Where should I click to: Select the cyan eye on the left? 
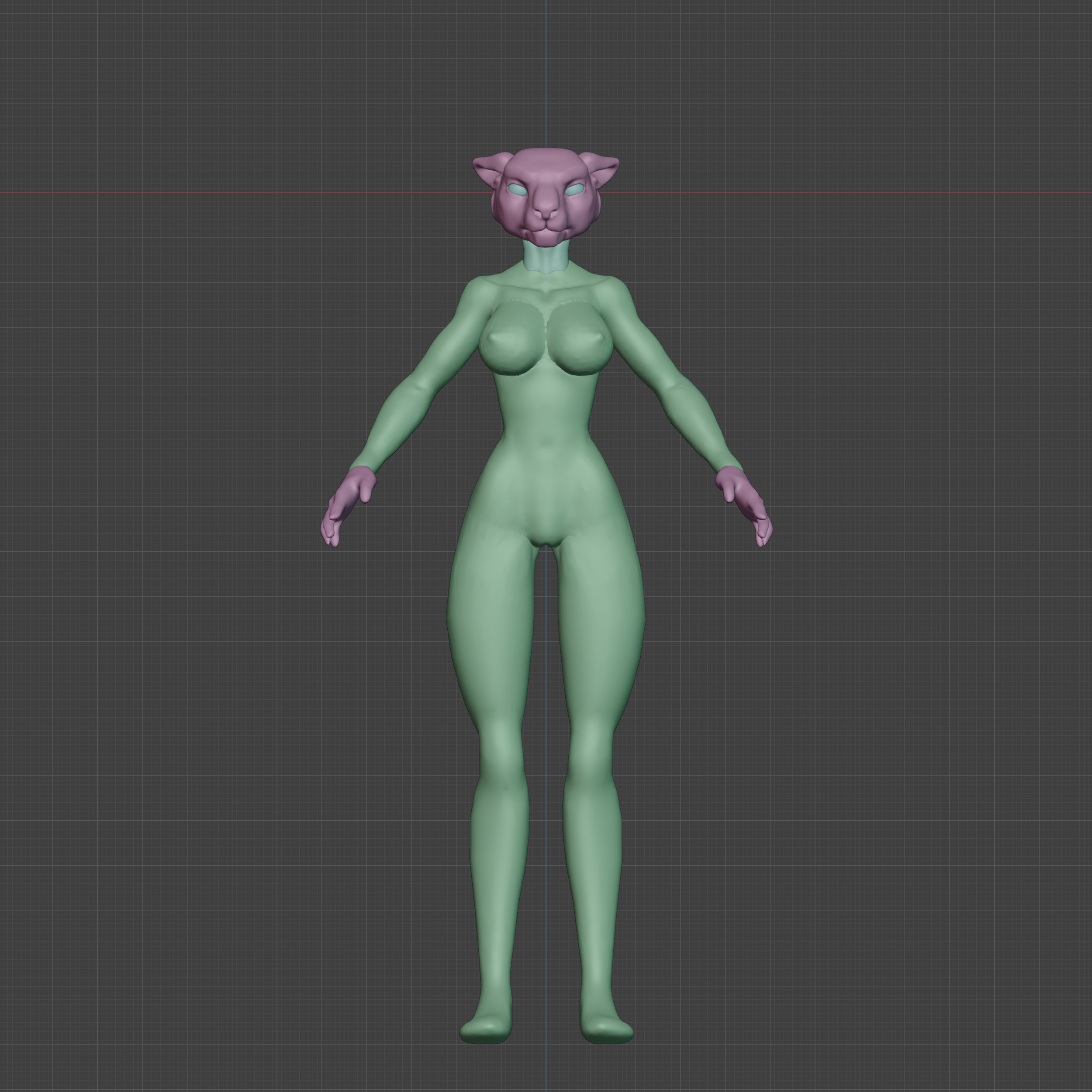coord(517,190)
